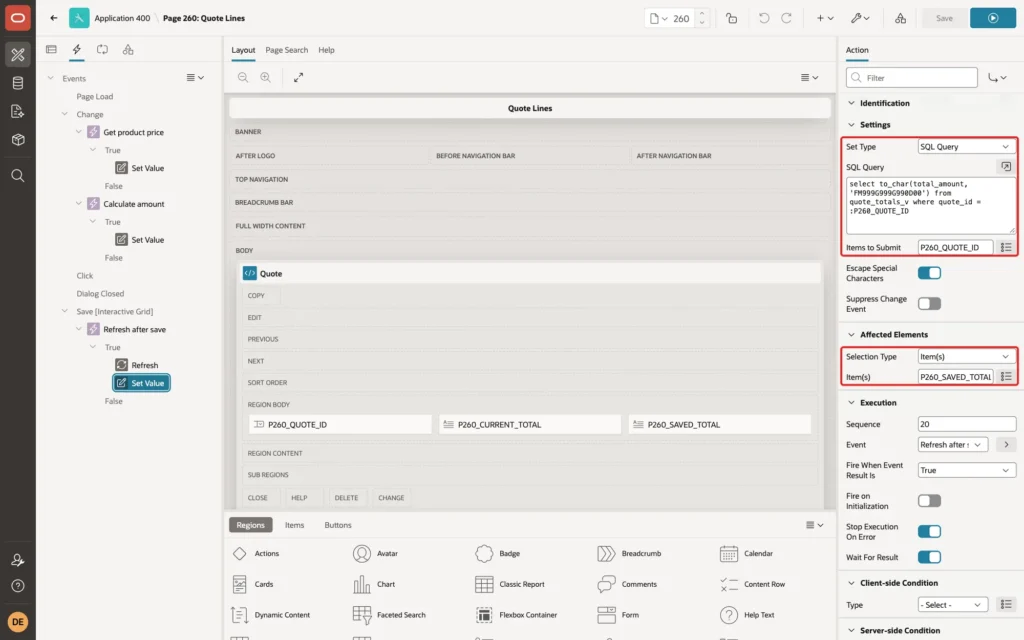Collapse the Settings section

point(851,125)
